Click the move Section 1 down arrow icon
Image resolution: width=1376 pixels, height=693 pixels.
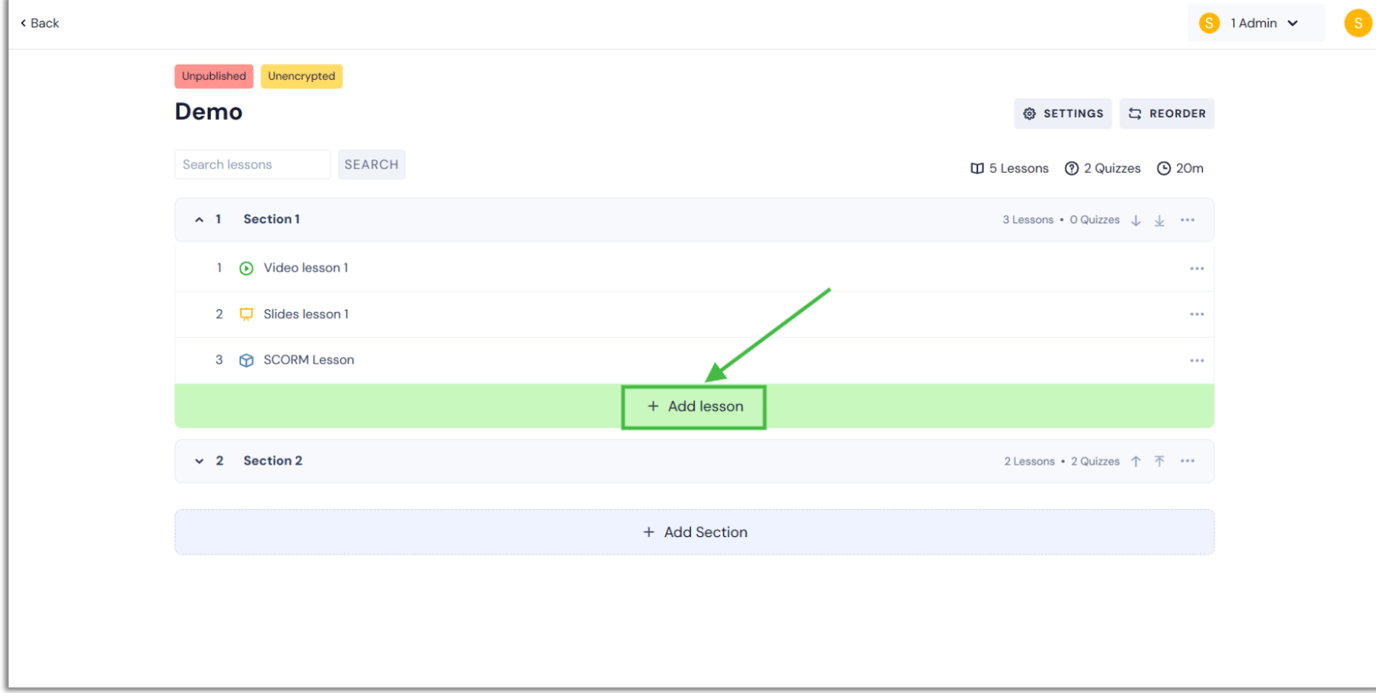click(1135, 219)
